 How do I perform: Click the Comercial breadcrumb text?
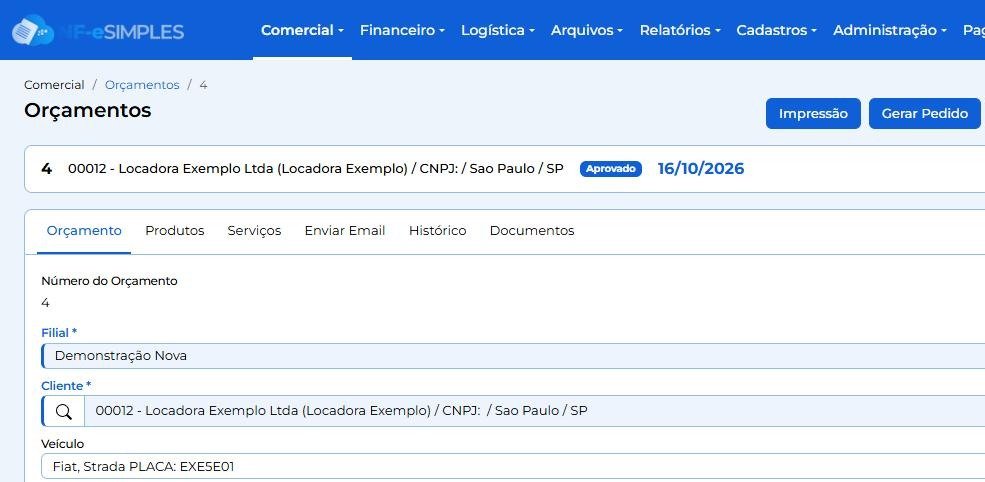(x=54, y=85)
